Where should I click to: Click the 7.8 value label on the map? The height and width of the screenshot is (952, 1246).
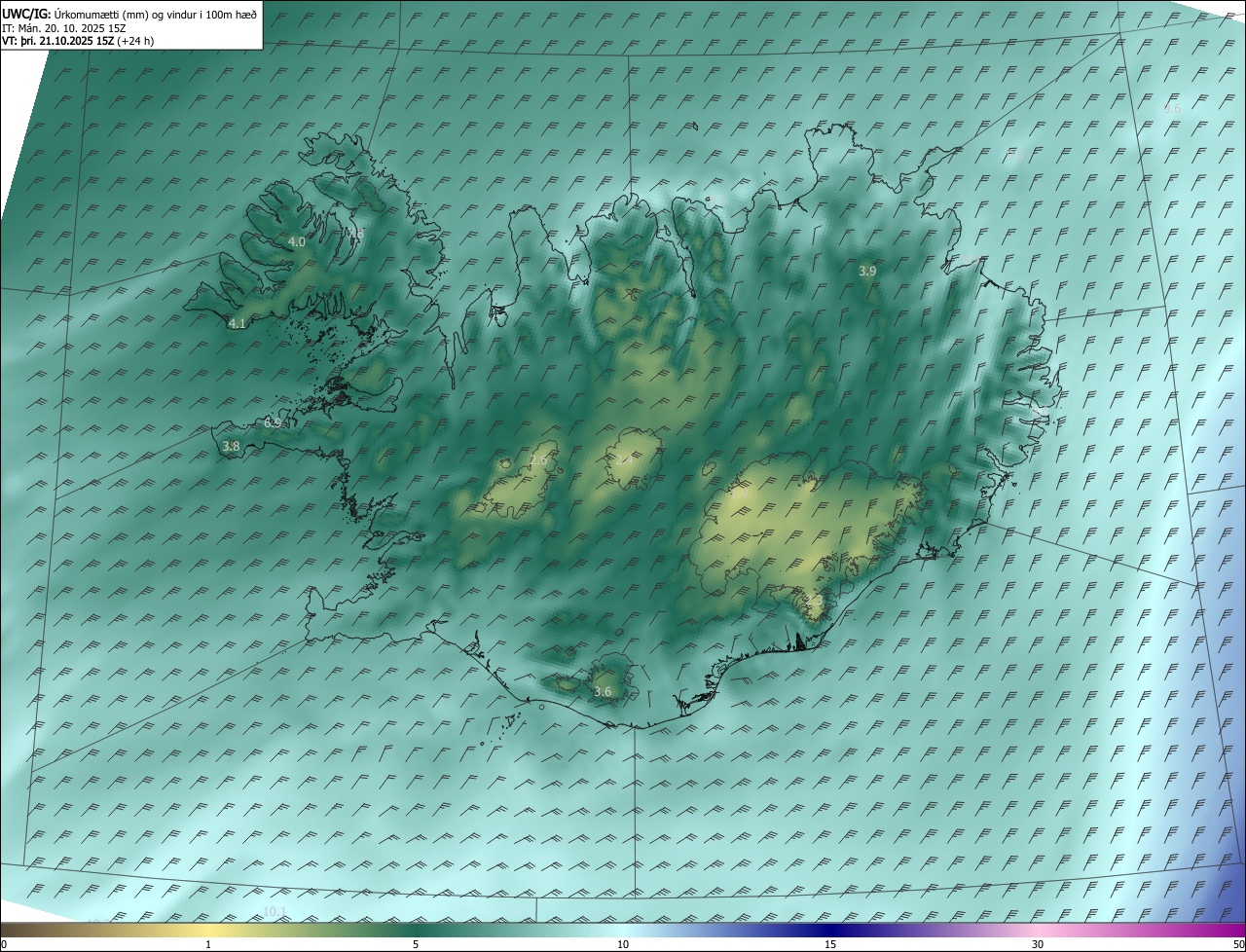355,234
